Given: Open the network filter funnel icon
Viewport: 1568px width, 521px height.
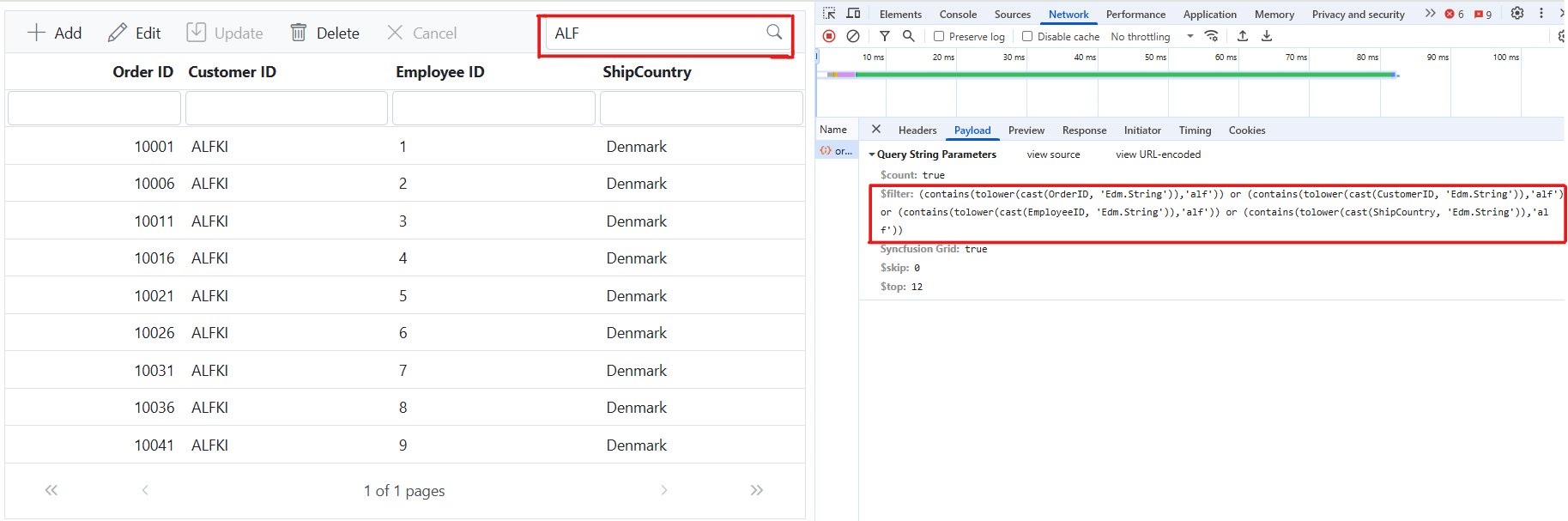Looking at the screenshot, I should click(x=885, y=36).
